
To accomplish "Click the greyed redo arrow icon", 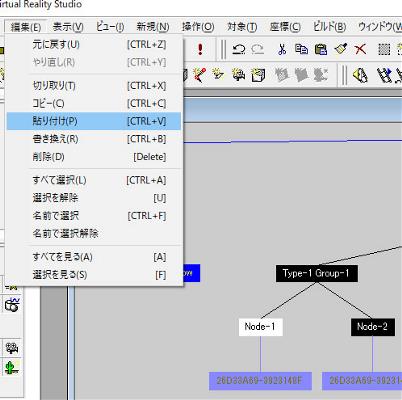I will [257, 50].
